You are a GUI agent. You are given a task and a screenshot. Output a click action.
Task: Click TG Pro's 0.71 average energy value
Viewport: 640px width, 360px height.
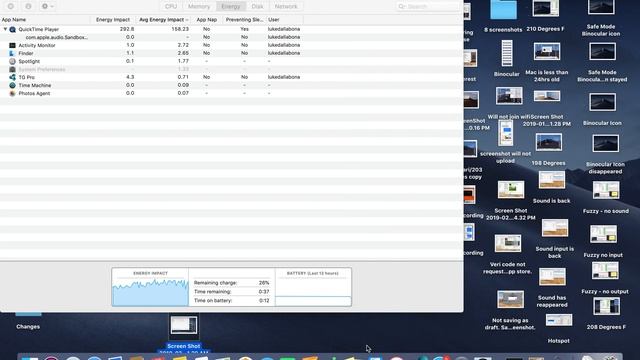(183, 77)
